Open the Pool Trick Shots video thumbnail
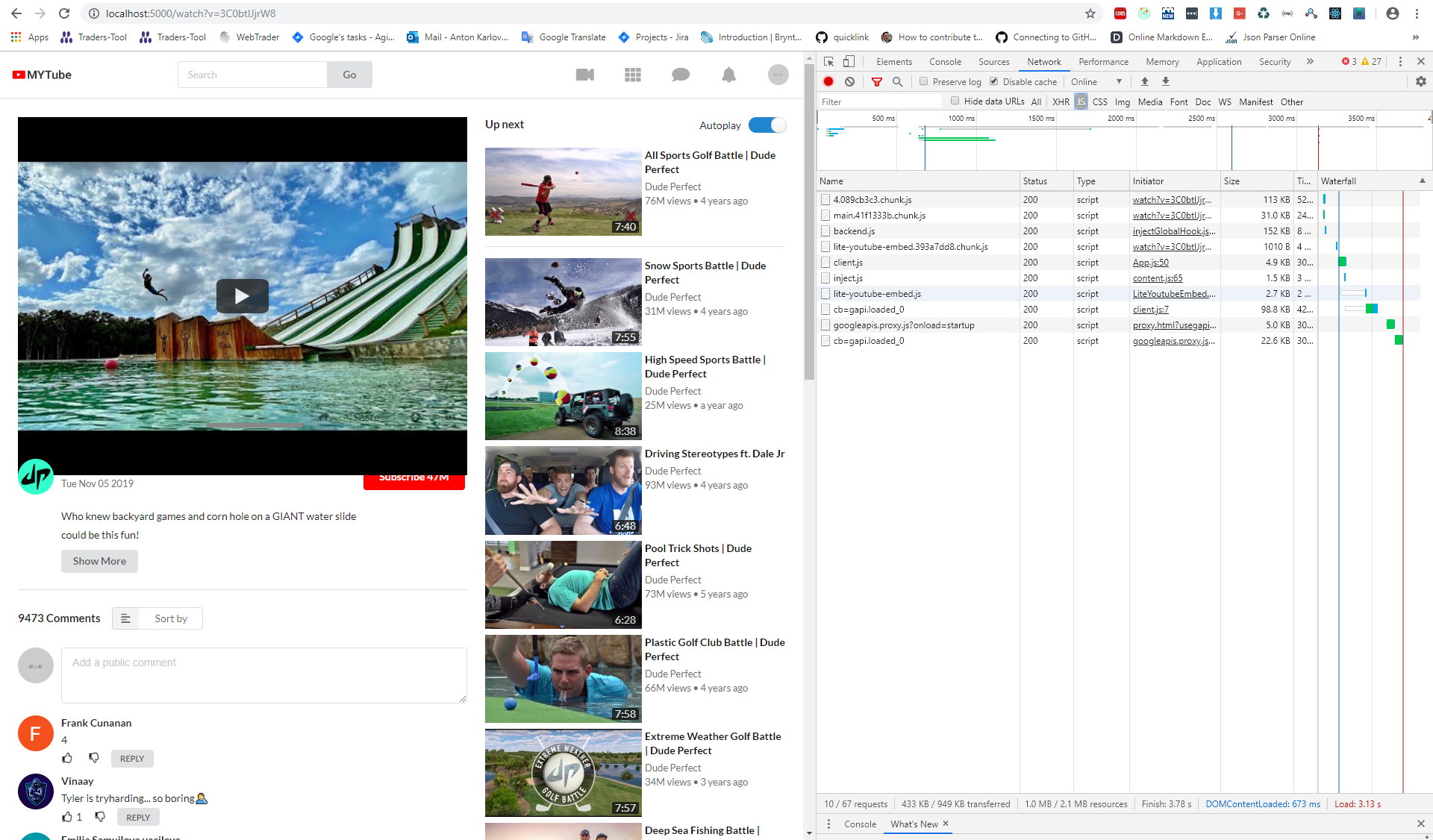1433x840 pixels. click(x=563, y=584)
